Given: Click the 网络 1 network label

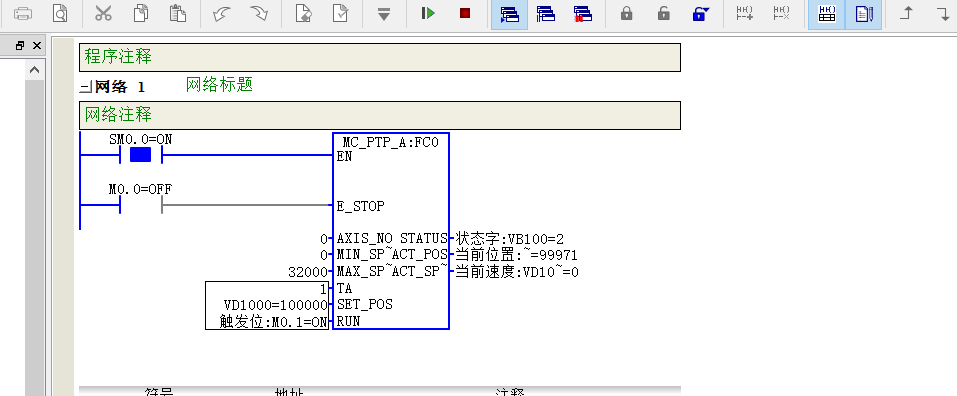Looking at the screenshot, I should 120,87.
